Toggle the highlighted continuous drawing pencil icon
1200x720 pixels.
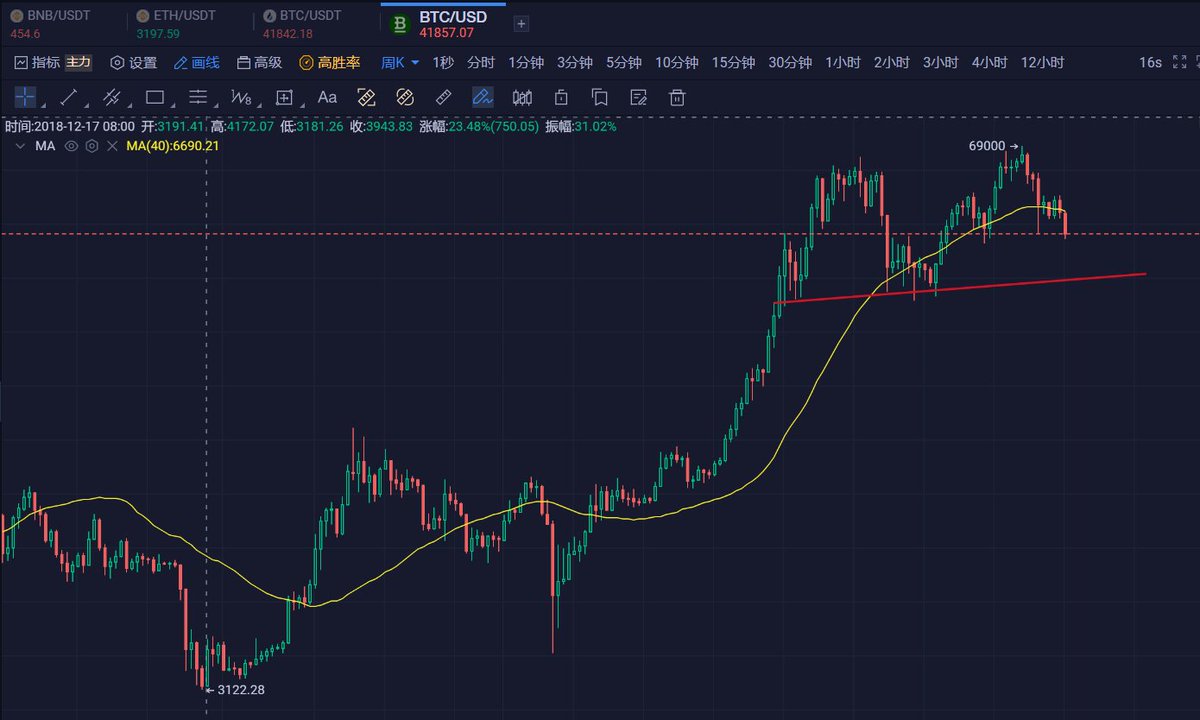483,97
